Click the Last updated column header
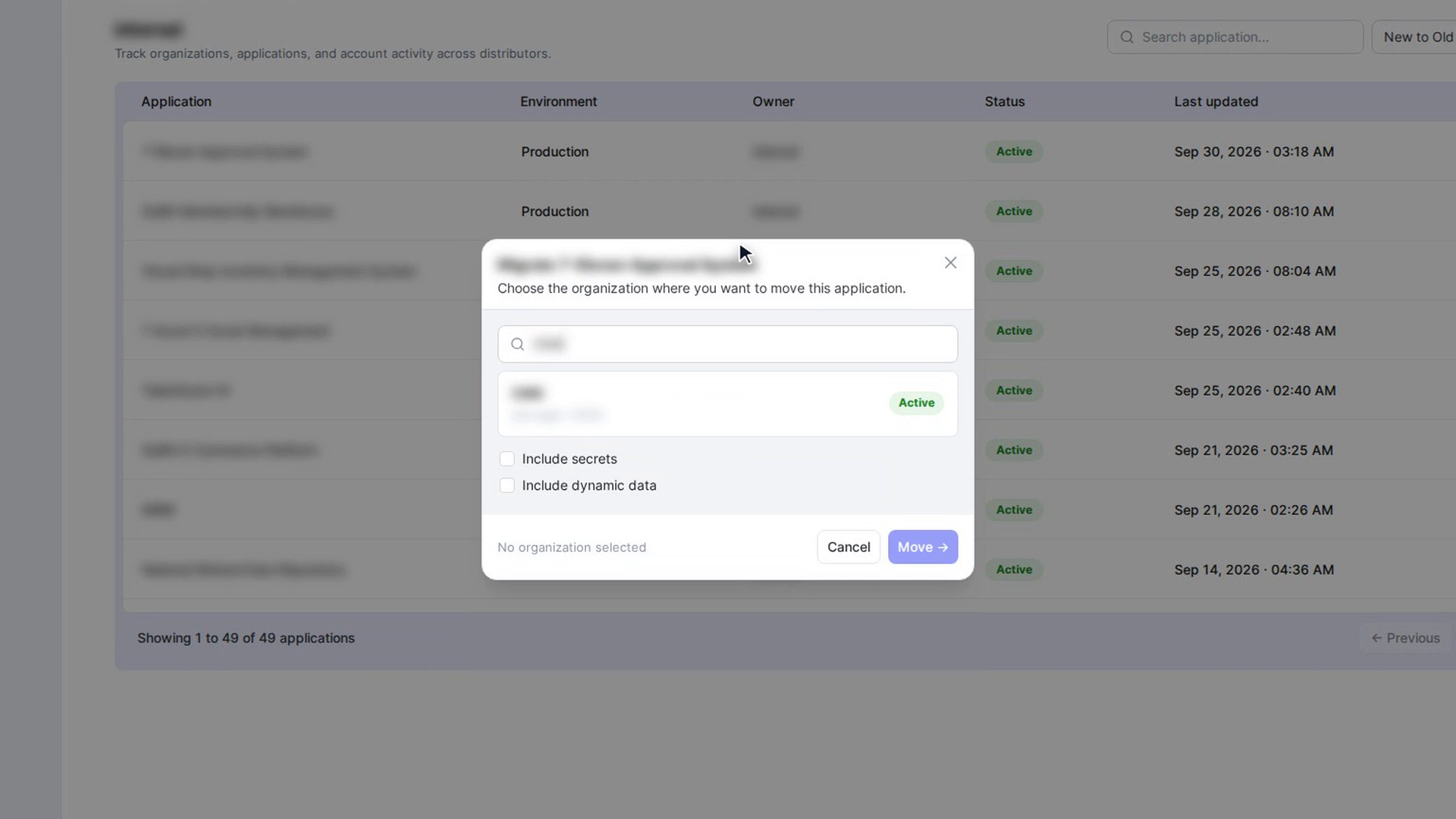The image size is (1456, 819). point(1216,102)
